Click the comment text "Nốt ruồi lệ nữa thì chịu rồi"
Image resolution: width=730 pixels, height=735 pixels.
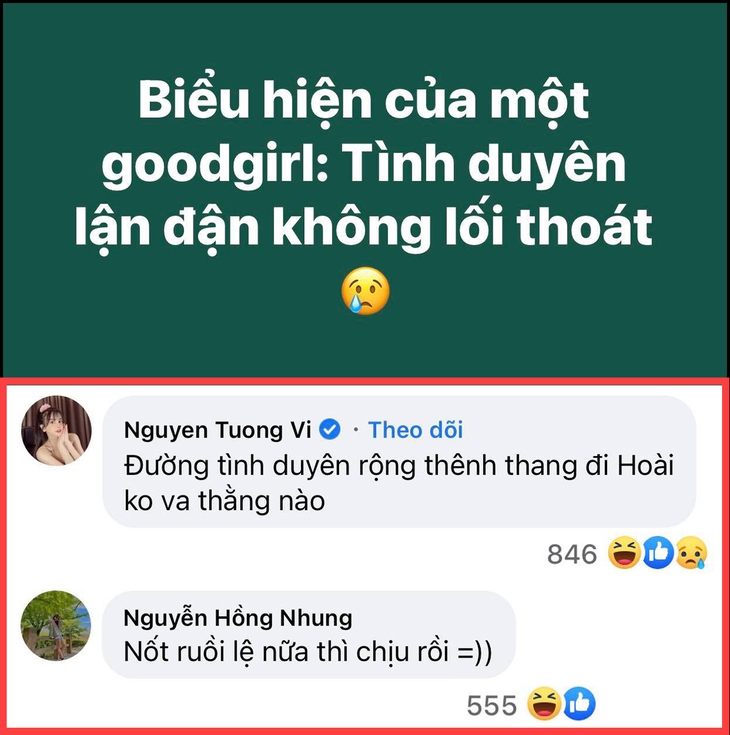click(286, 652)
